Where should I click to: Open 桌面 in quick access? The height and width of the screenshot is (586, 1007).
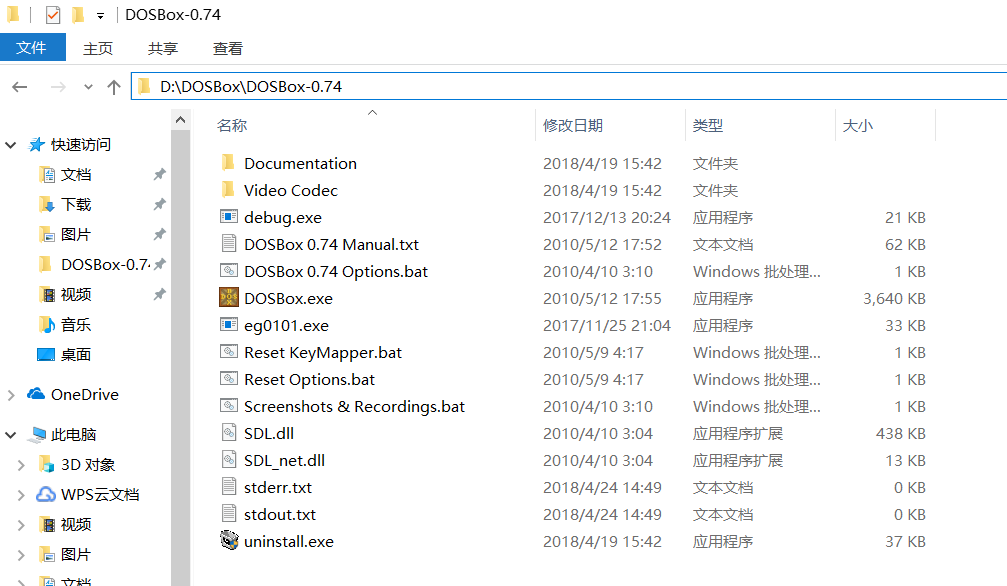(x=76, y=355)
